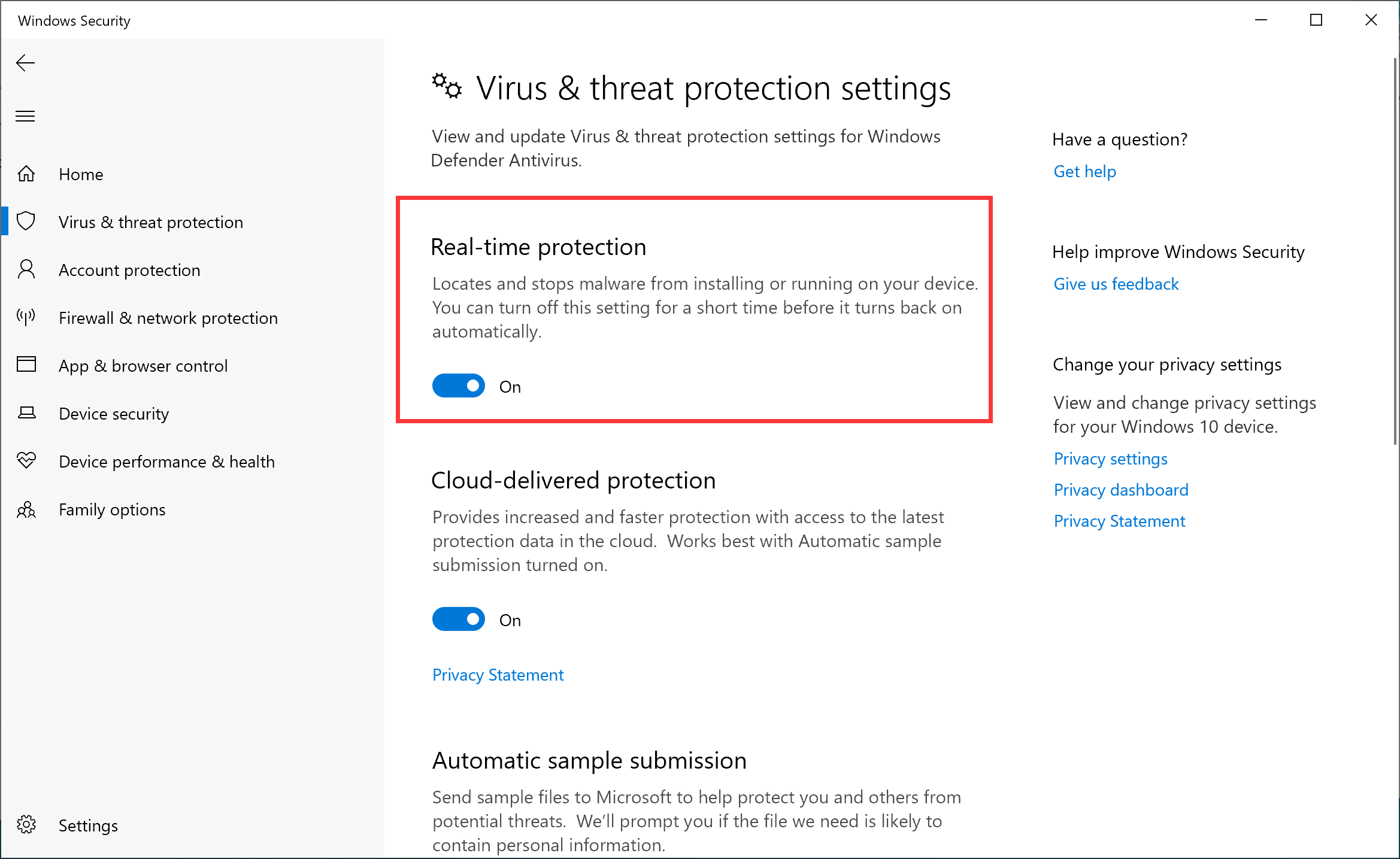Open the Virus & threat protection menu item
The width and height of the screenshot is (1400, 859).
coord(150,221)
